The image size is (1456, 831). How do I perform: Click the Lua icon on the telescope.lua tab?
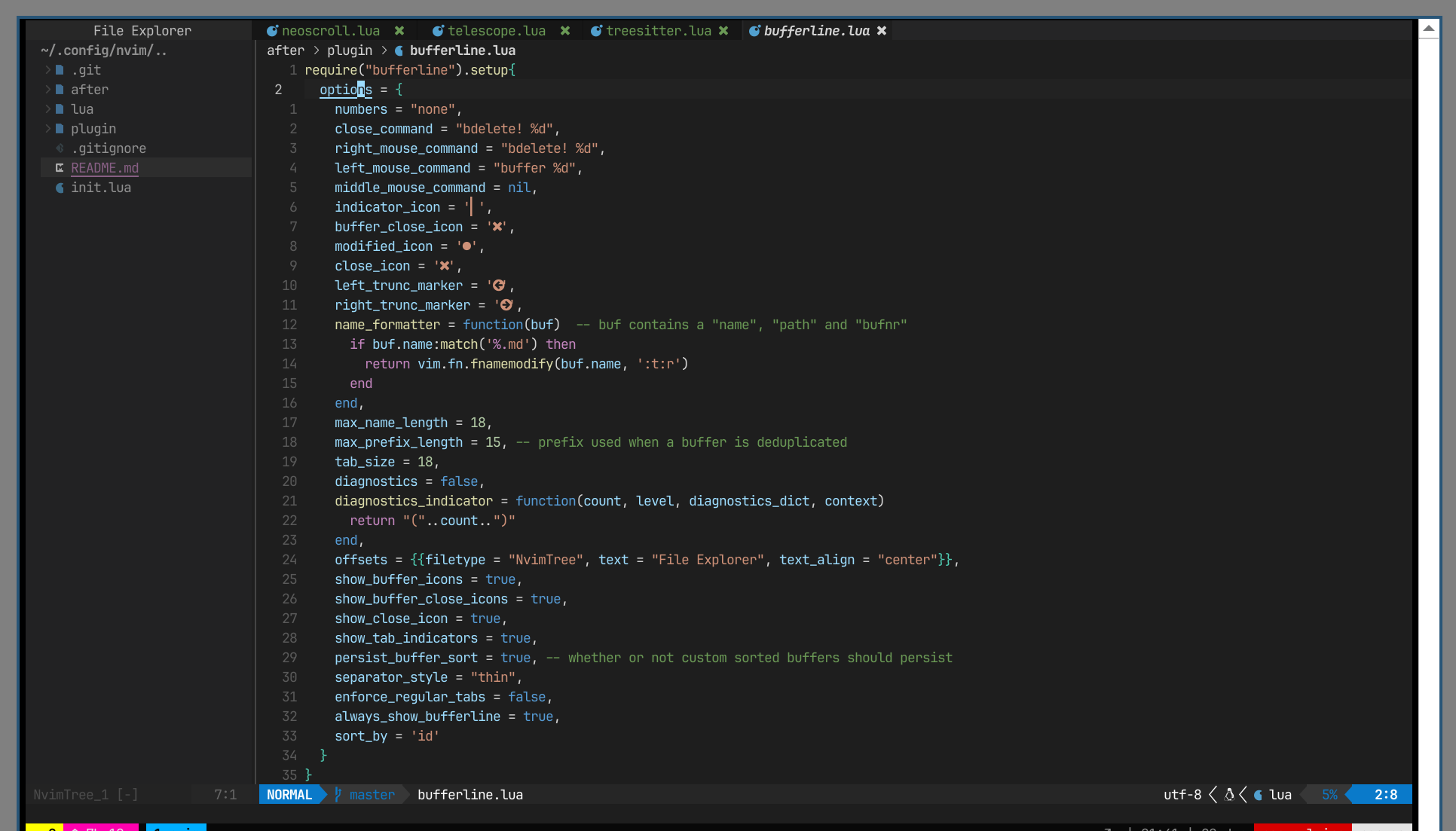click(x=438, y=31)
